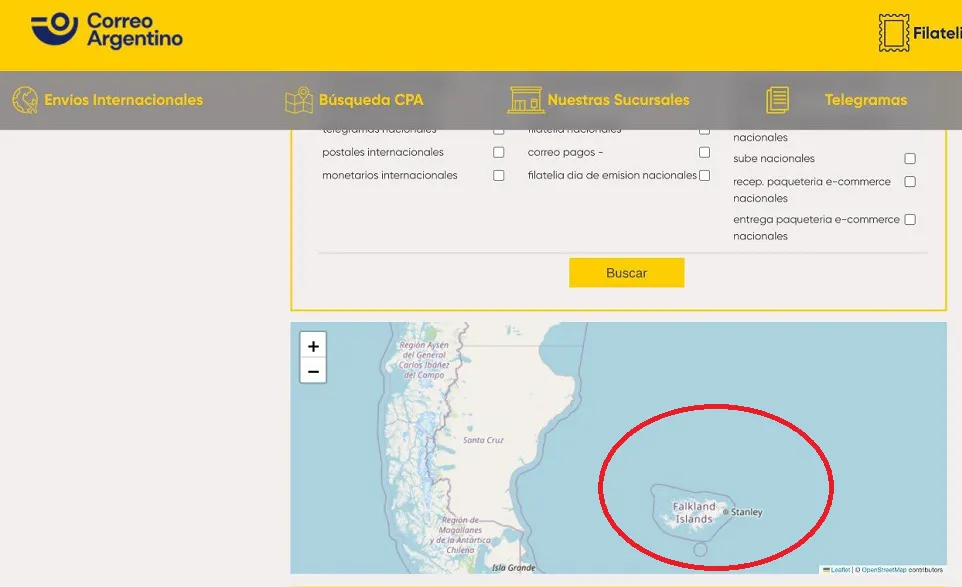Zoom out the map with minus button
Viewport: 962px width, 587px height.
pyautogui.click(x=313, y=371)
